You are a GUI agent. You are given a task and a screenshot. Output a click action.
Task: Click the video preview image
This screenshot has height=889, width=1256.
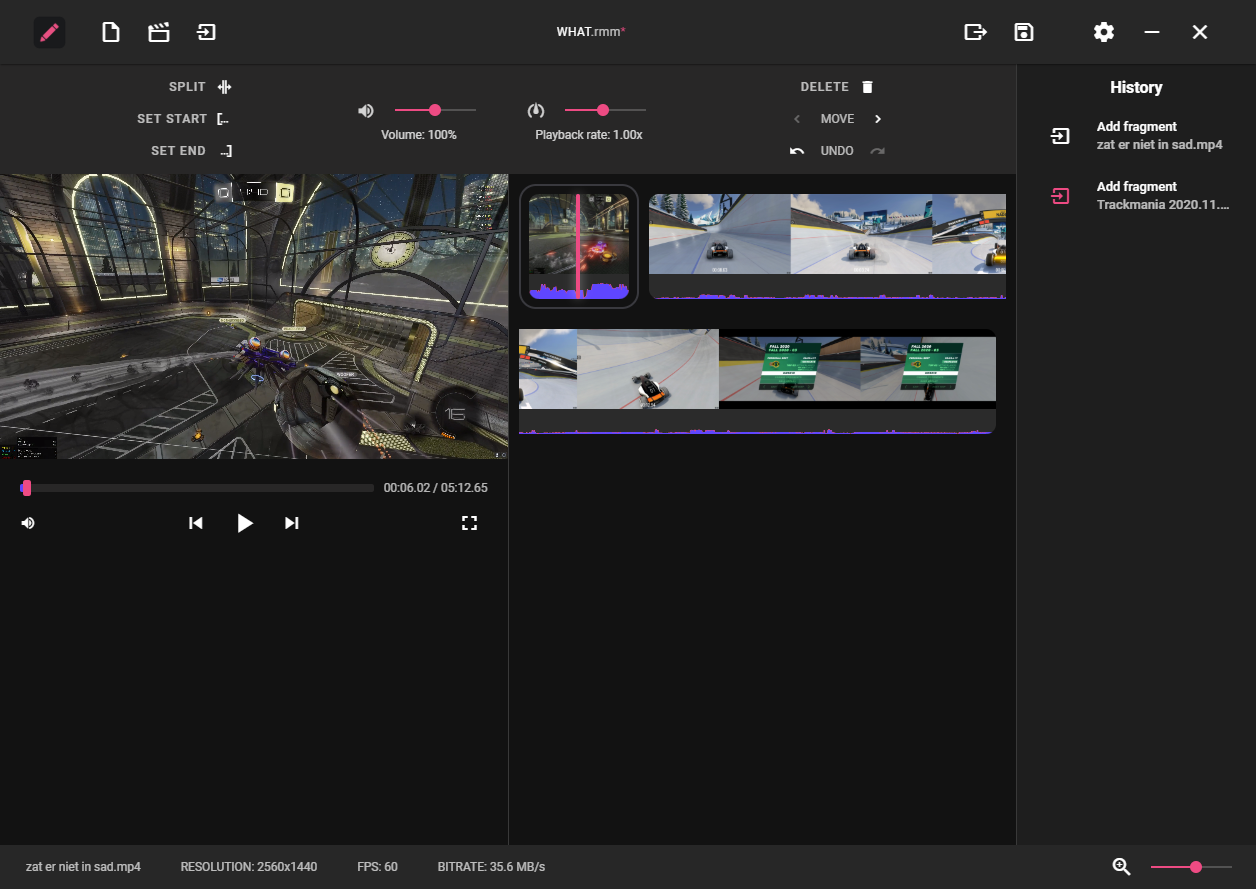click(x=254, y=316)
